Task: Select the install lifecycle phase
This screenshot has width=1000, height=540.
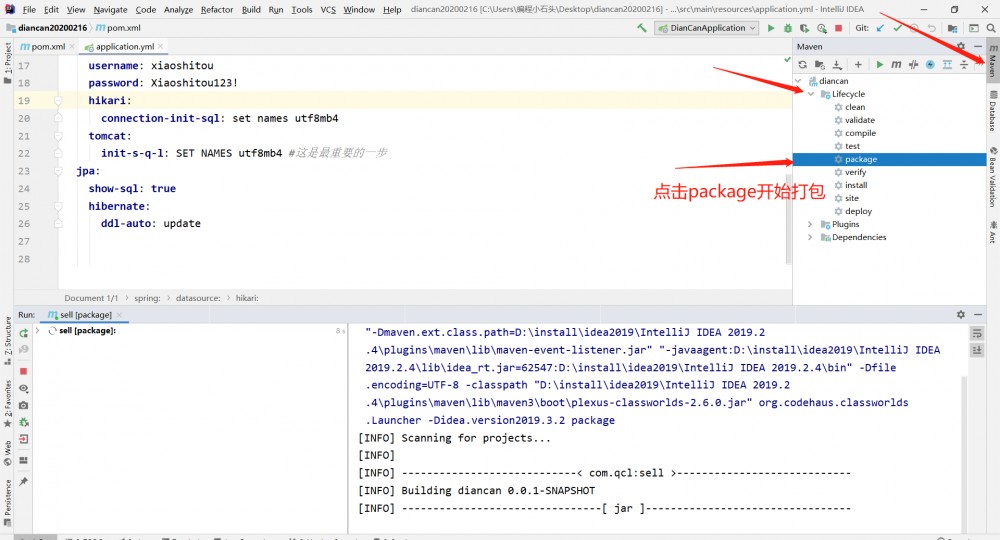Action: [x=856, y=185]
